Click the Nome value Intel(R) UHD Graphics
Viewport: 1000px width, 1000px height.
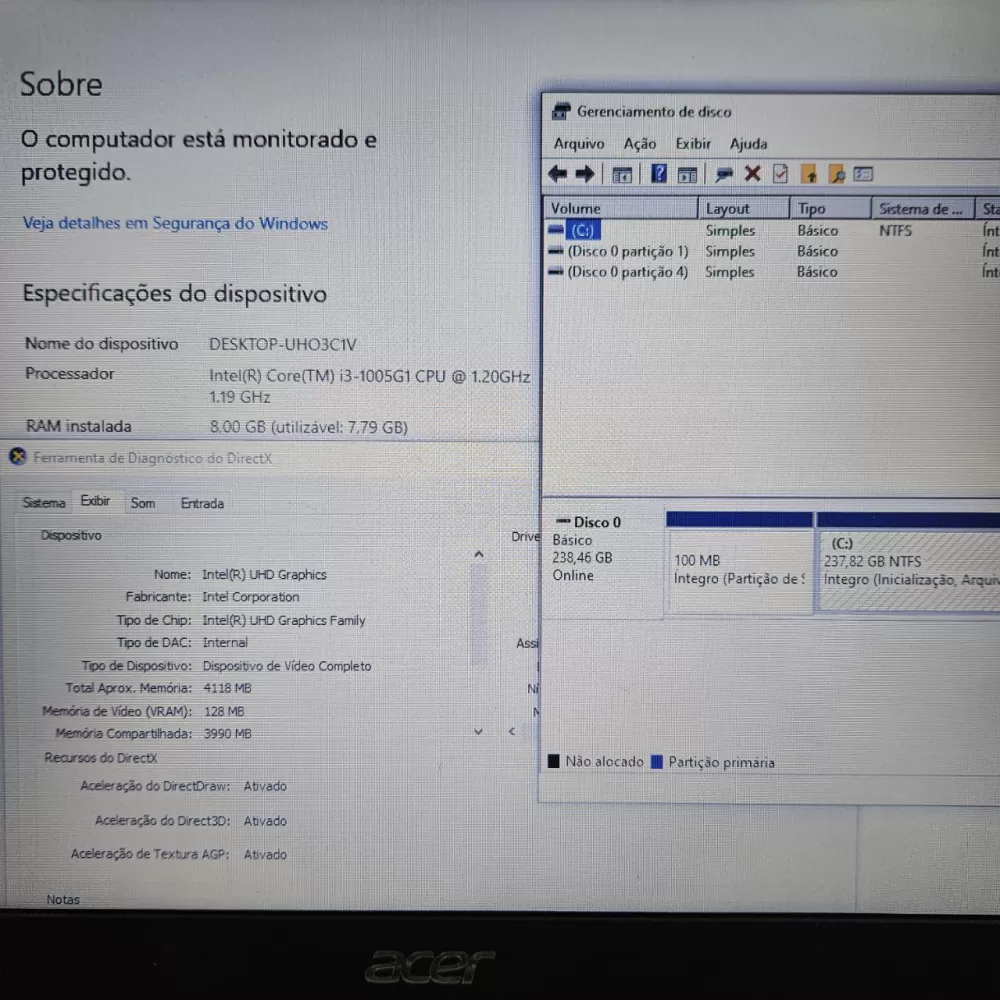[x=264, y=574]
